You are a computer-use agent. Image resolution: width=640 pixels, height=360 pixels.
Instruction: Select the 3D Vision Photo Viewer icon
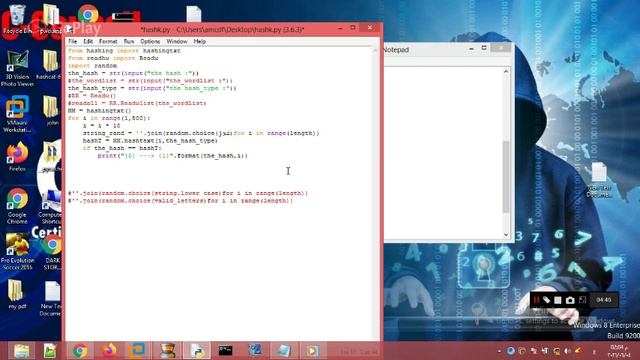(x=17, y=68)
